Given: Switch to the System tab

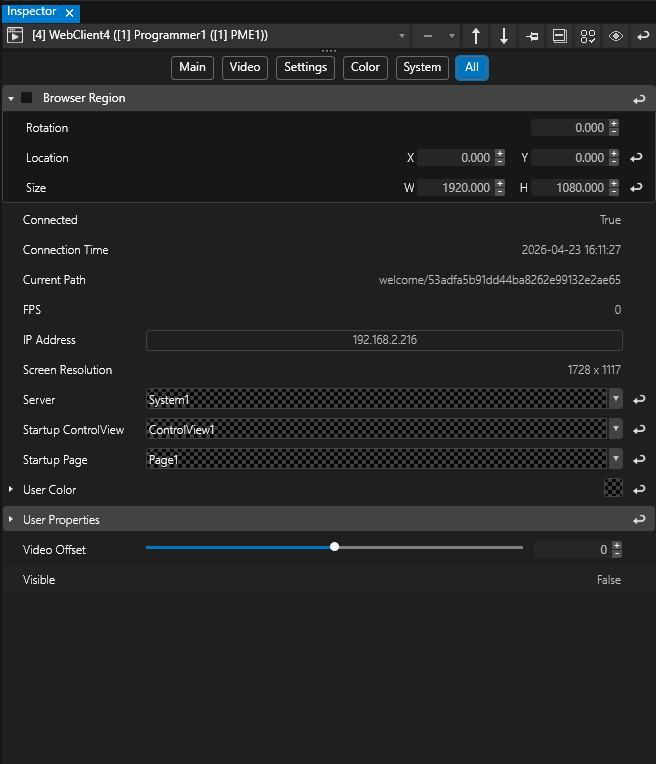Looking at the screenshot, I should point(422,67).
